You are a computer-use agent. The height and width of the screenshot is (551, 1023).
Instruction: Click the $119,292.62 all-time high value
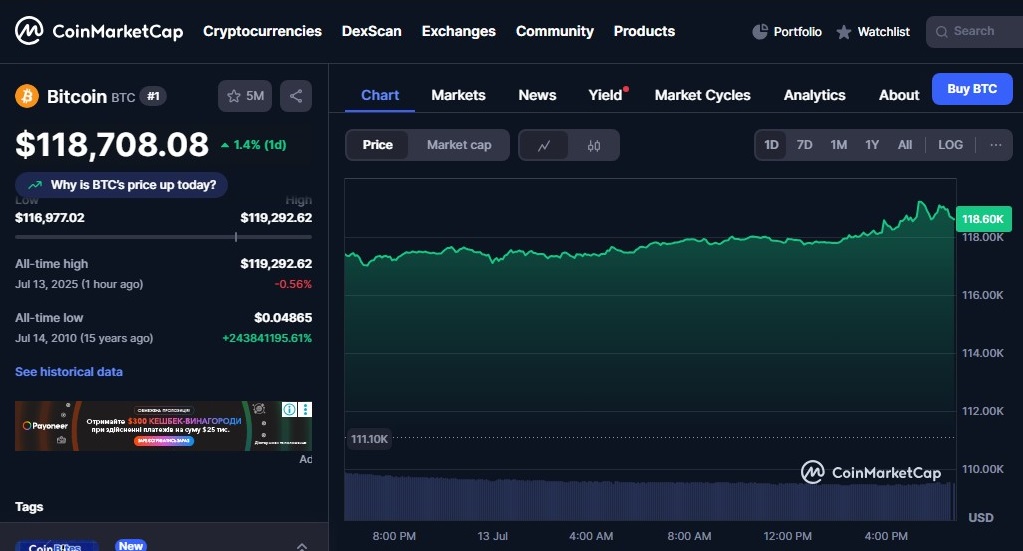[x=276, y=264]
